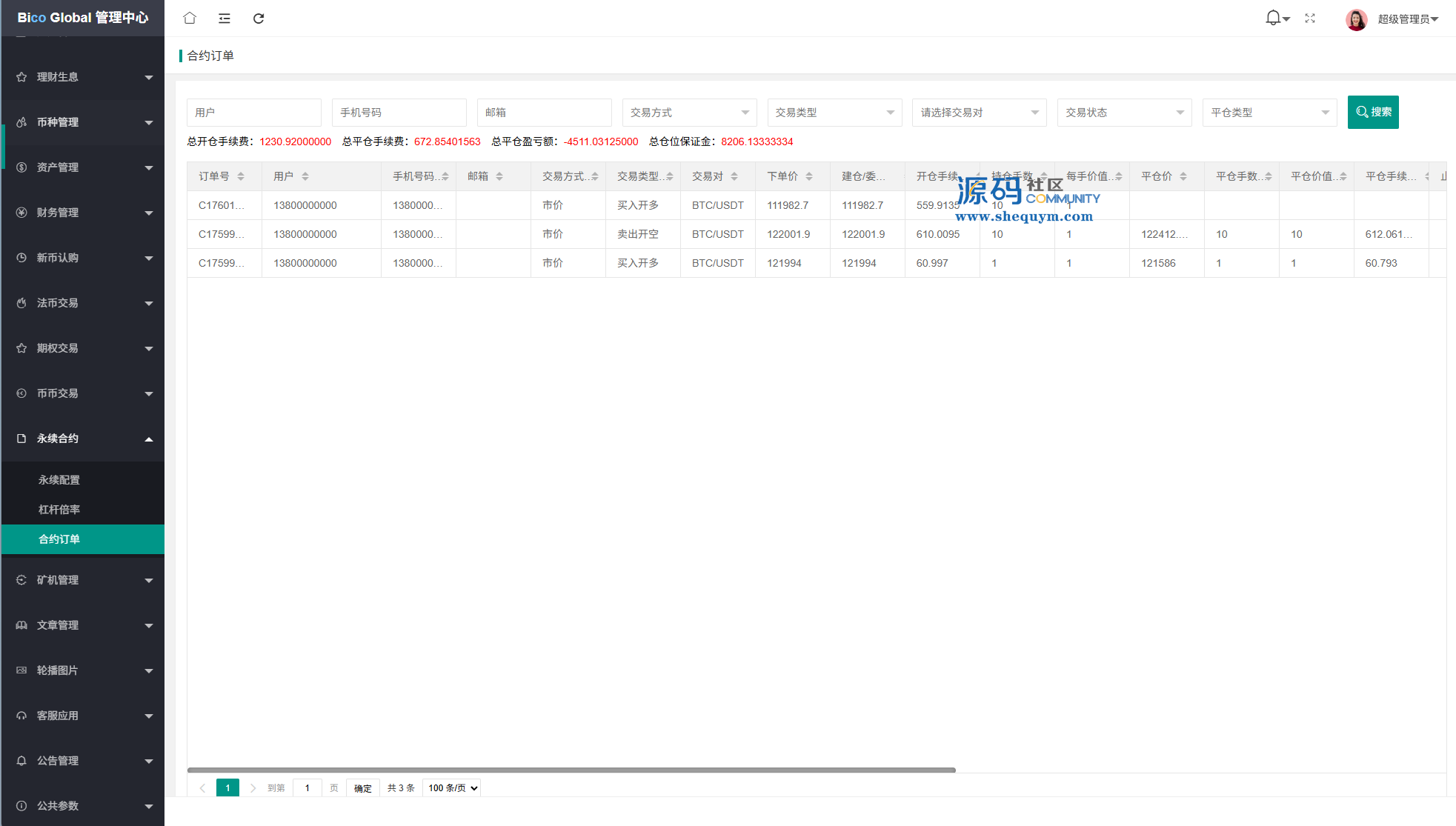
Task: Sort the 订单号 column
Action: [x=241, y=176]
